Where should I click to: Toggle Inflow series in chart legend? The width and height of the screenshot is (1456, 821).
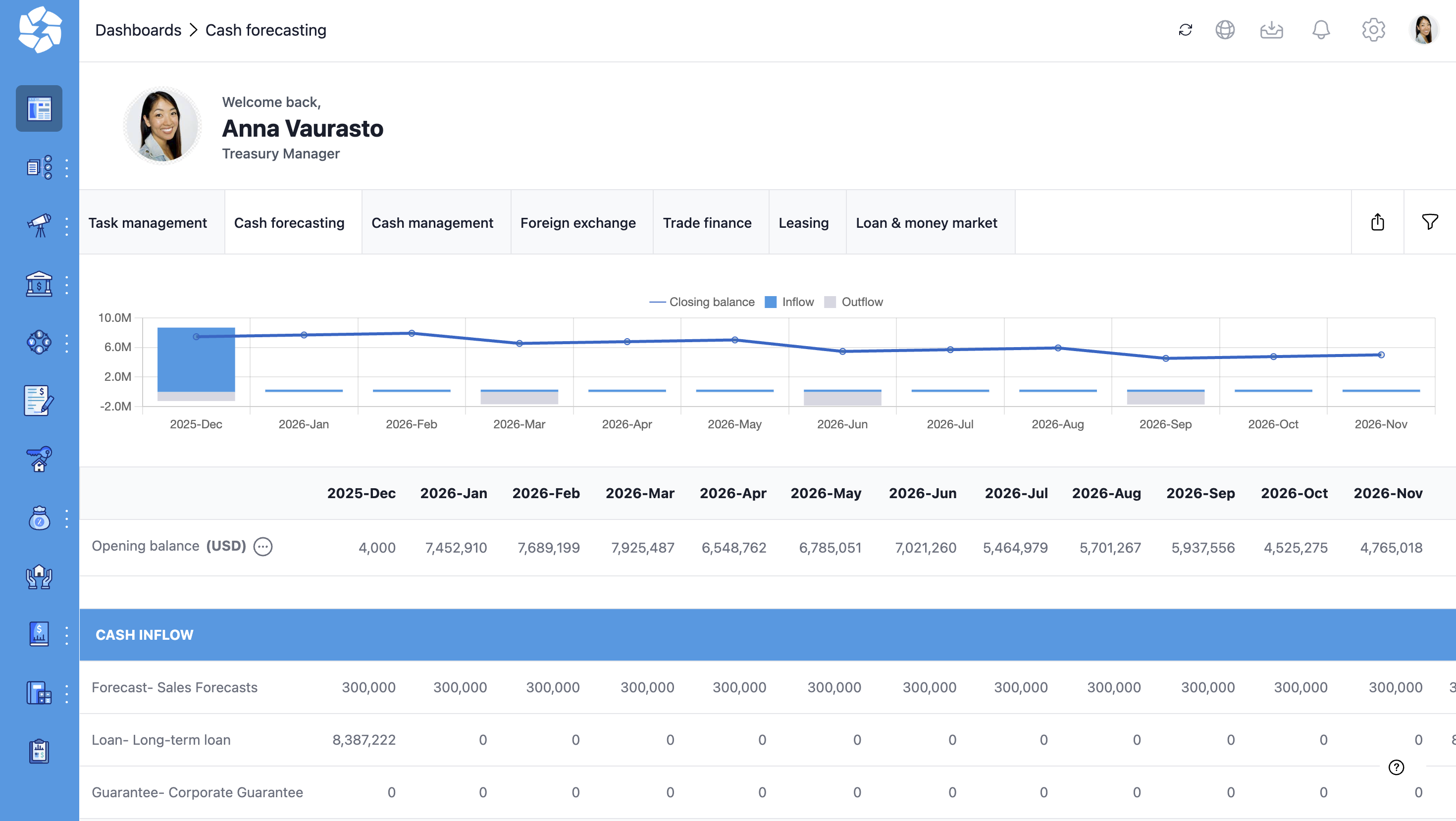click(x=789, y=302)
